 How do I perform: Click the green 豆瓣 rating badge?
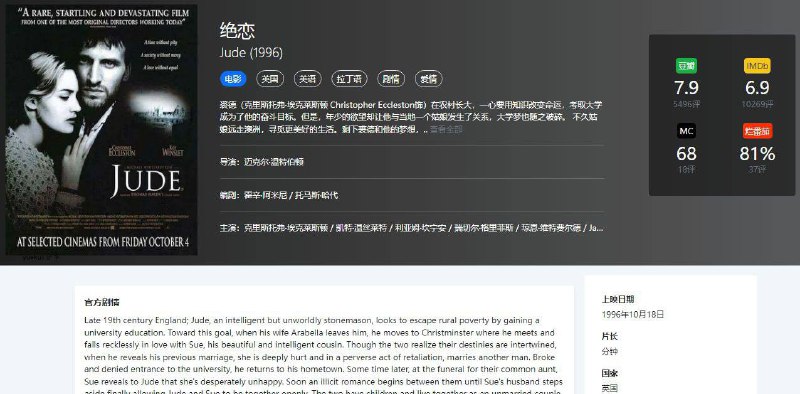click(686, 66)
